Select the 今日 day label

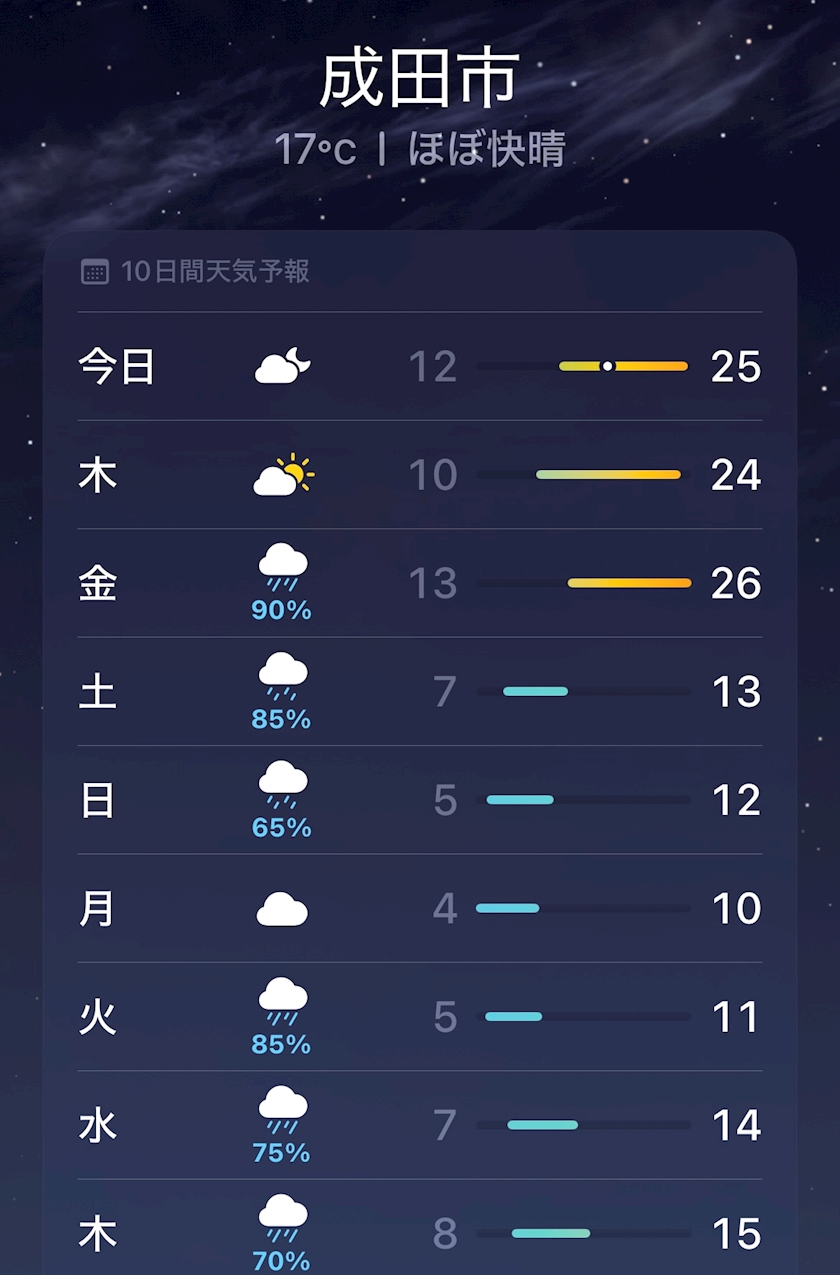(x=116, y=367)
